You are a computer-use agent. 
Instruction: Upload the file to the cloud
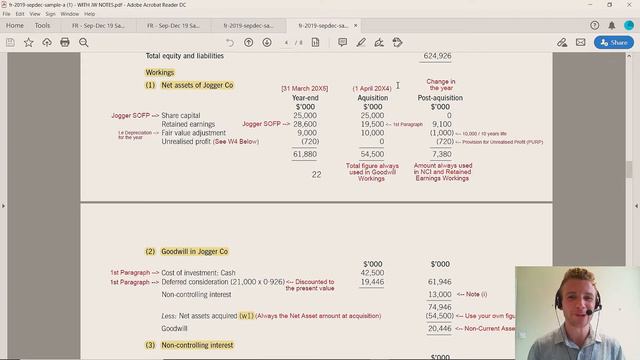(47, 42)
